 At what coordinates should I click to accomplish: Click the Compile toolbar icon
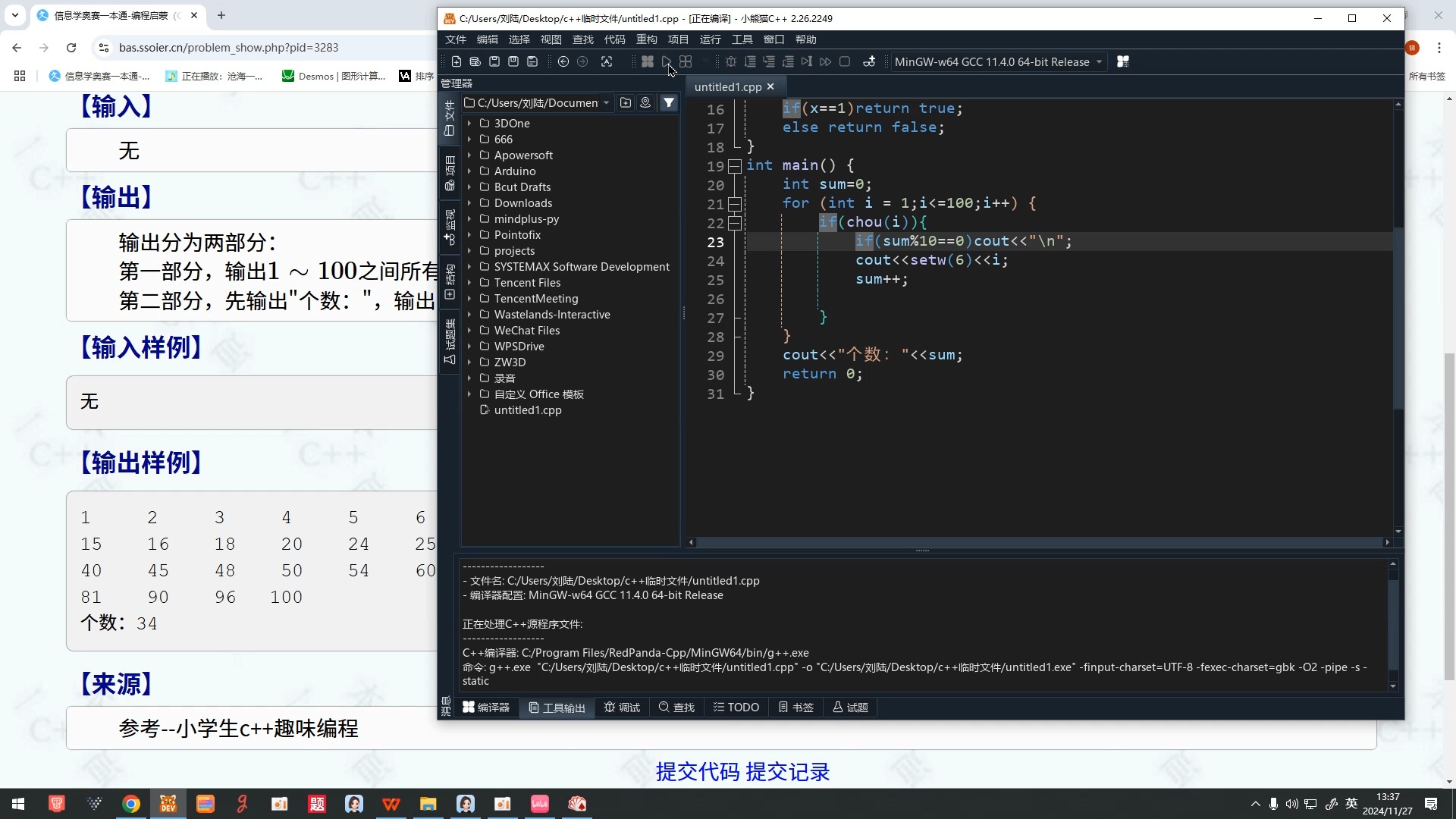tap(648, 62)
